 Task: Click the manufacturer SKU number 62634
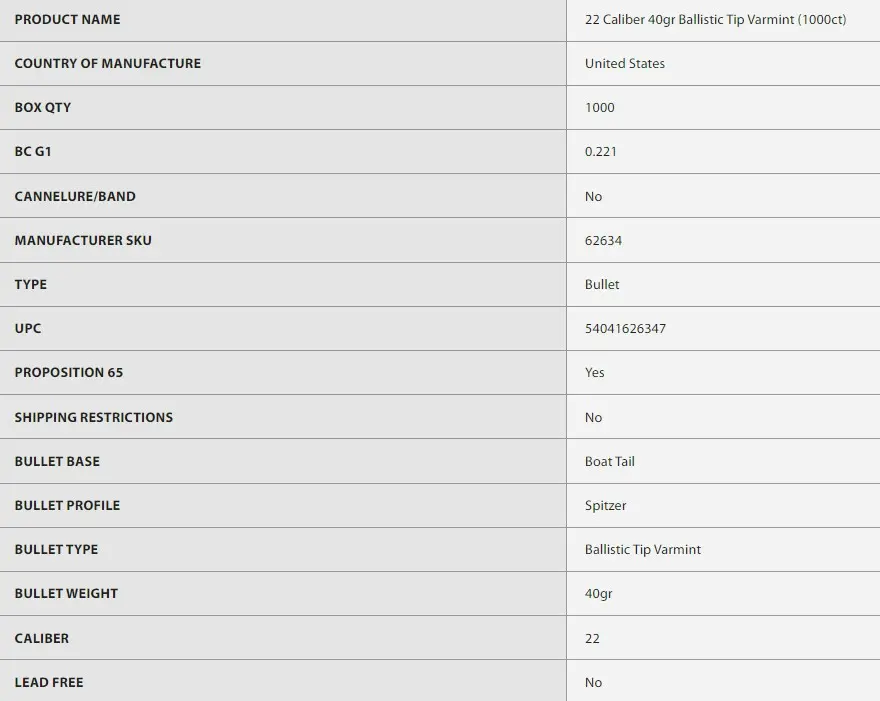(x=604, y=241)
